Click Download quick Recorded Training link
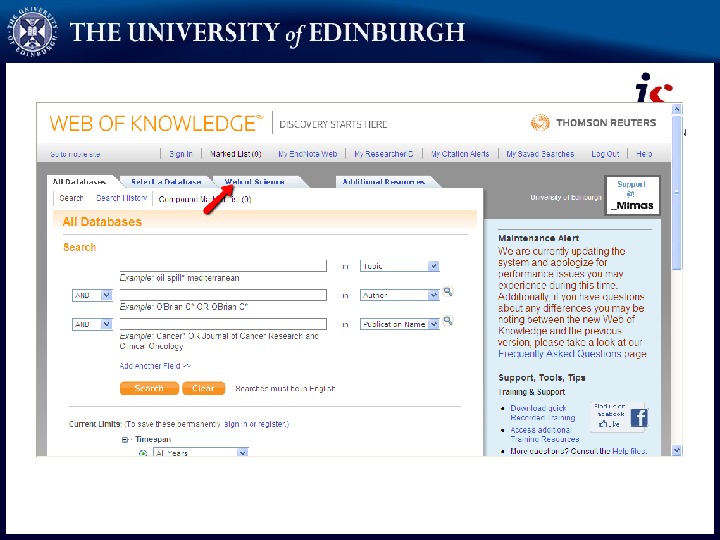 pyautogui.click(x=542, y=413)
